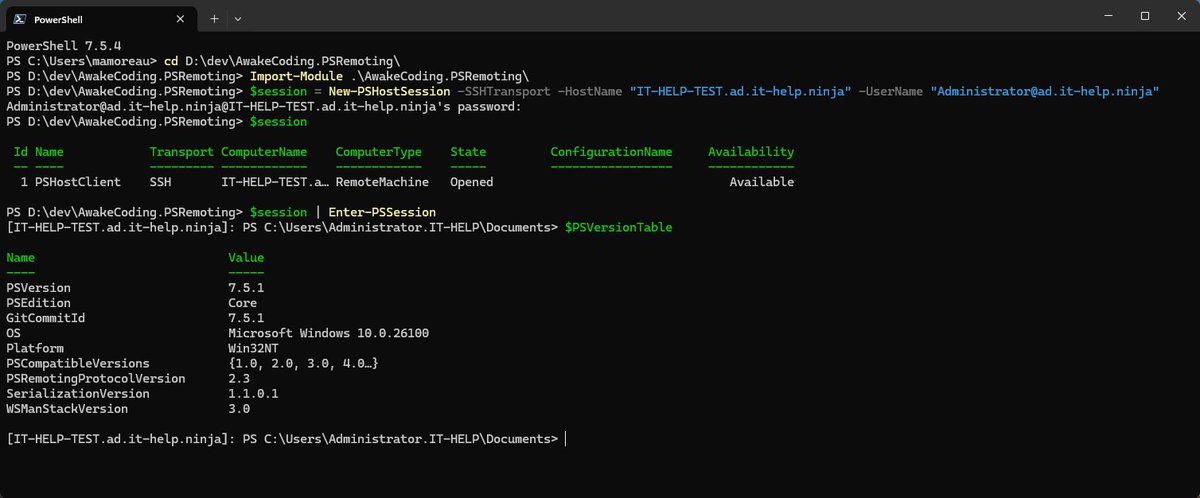The width and height of the screenshot is (1200, 498).
Task: Close the PowerShell tab
Action: click(x=179, y=18)
